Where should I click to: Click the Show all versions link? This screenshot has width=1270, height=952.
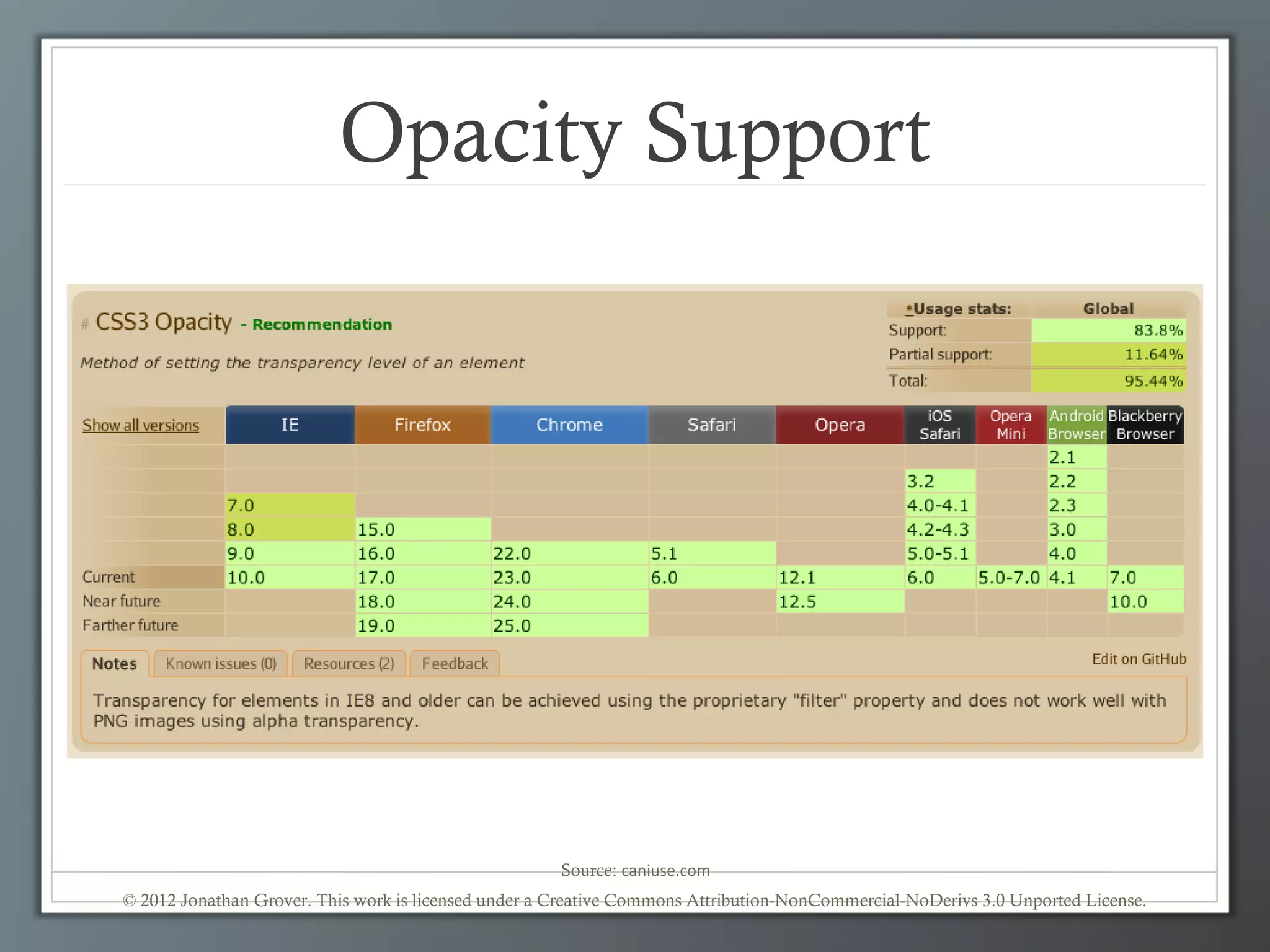coord(141,425)
